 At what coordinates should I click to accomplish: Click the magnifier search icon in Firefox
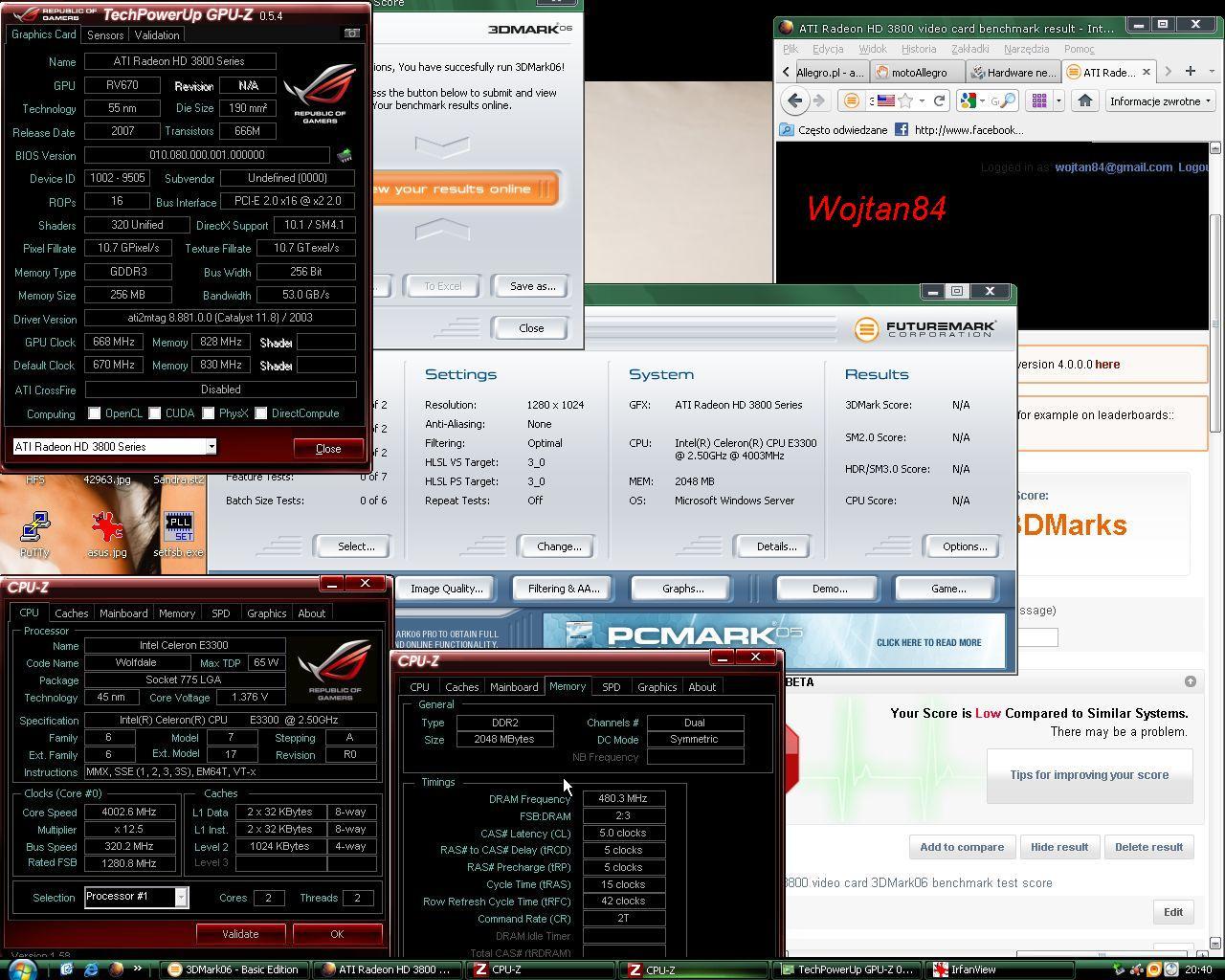click(1008, 100)
